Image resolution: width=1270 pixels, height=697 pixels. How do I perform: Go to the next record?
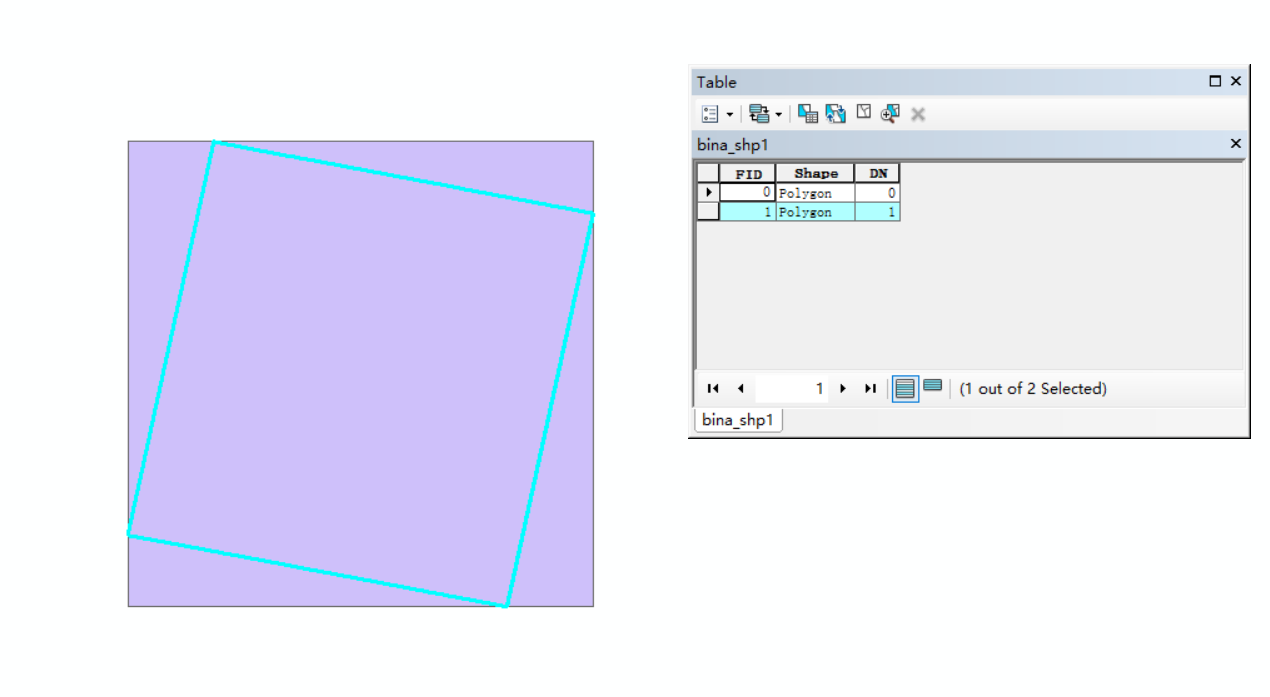pyautogui.click(x=843, y=388)
